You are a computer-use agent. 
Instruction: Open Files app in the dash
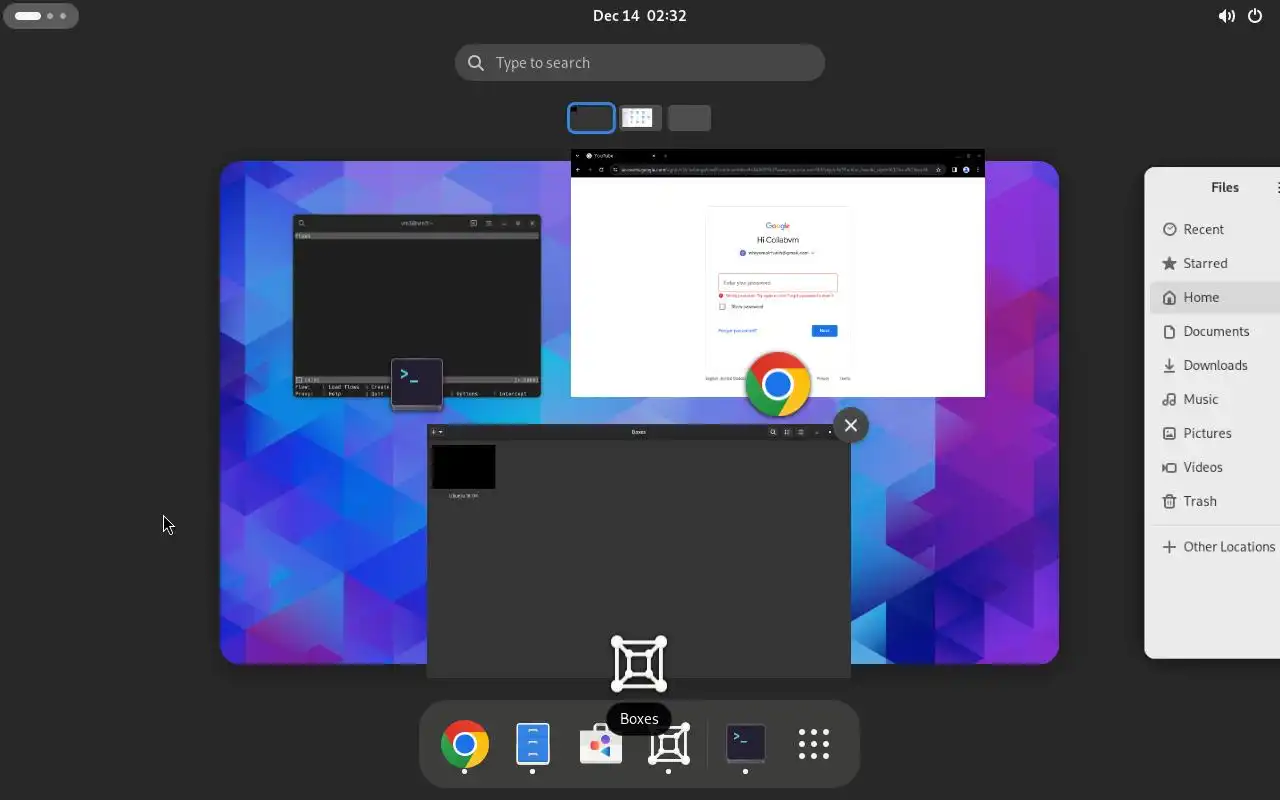(533, 744)
